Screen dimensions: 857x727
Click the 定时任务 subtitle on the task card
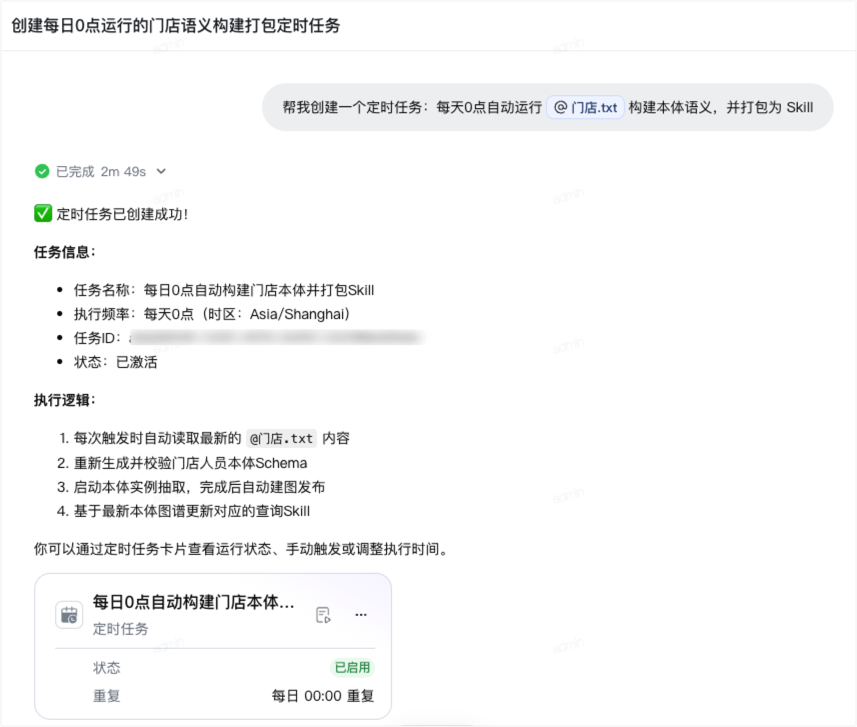(120, 629)
